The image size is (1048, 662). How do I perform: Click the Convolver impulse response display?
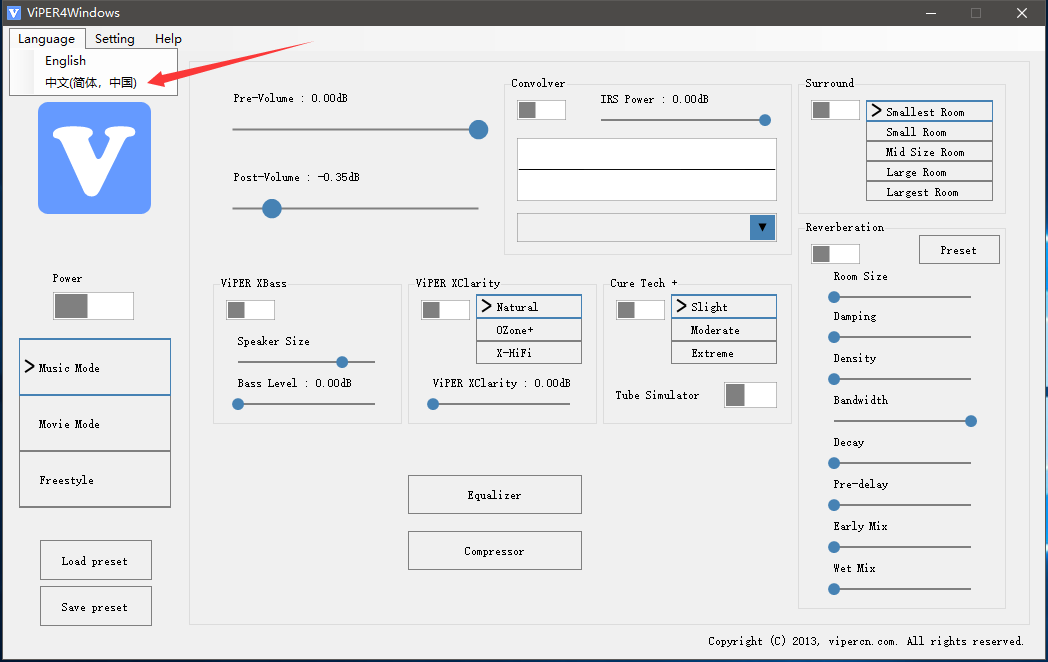(647, 169)
